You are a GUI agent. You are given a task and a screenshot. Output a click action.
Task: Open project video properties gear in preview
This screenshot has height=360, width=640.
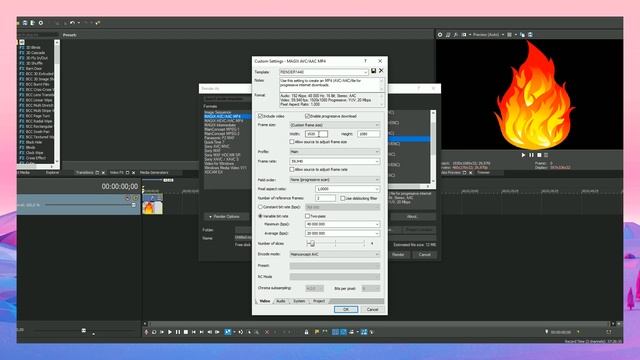point(440,35)
